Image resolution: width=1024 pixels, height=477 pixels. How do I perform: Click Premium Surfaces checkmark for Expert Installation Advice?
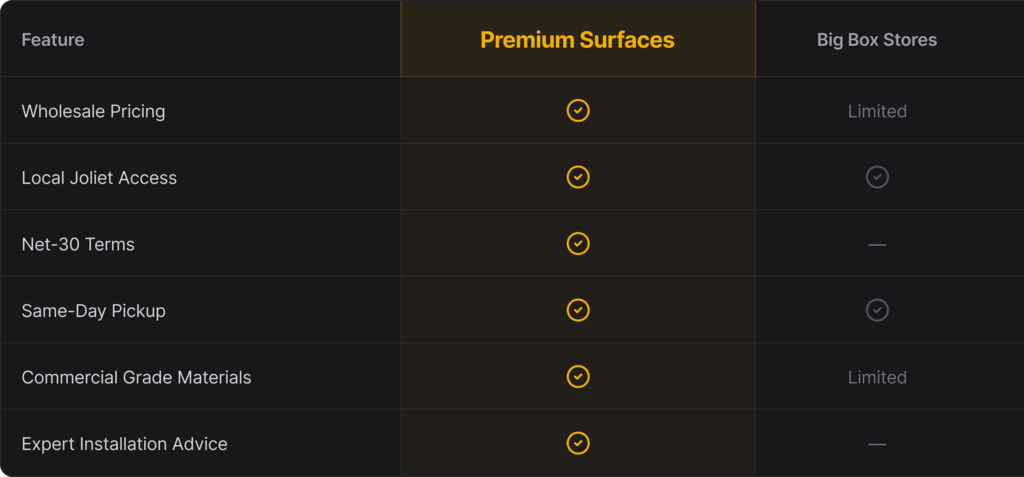click(578, 443)
